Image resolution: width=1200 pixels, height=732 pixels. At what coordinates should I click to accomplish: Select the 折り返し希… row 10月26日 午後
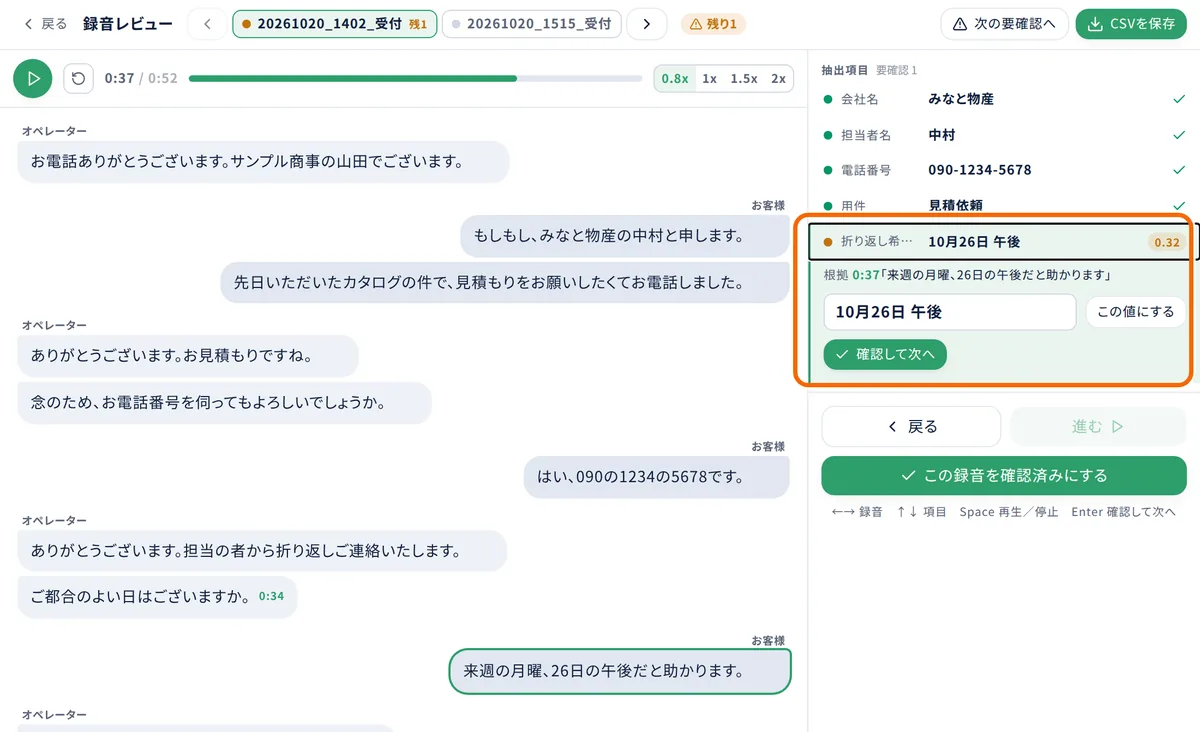(x=1004, y=242)
